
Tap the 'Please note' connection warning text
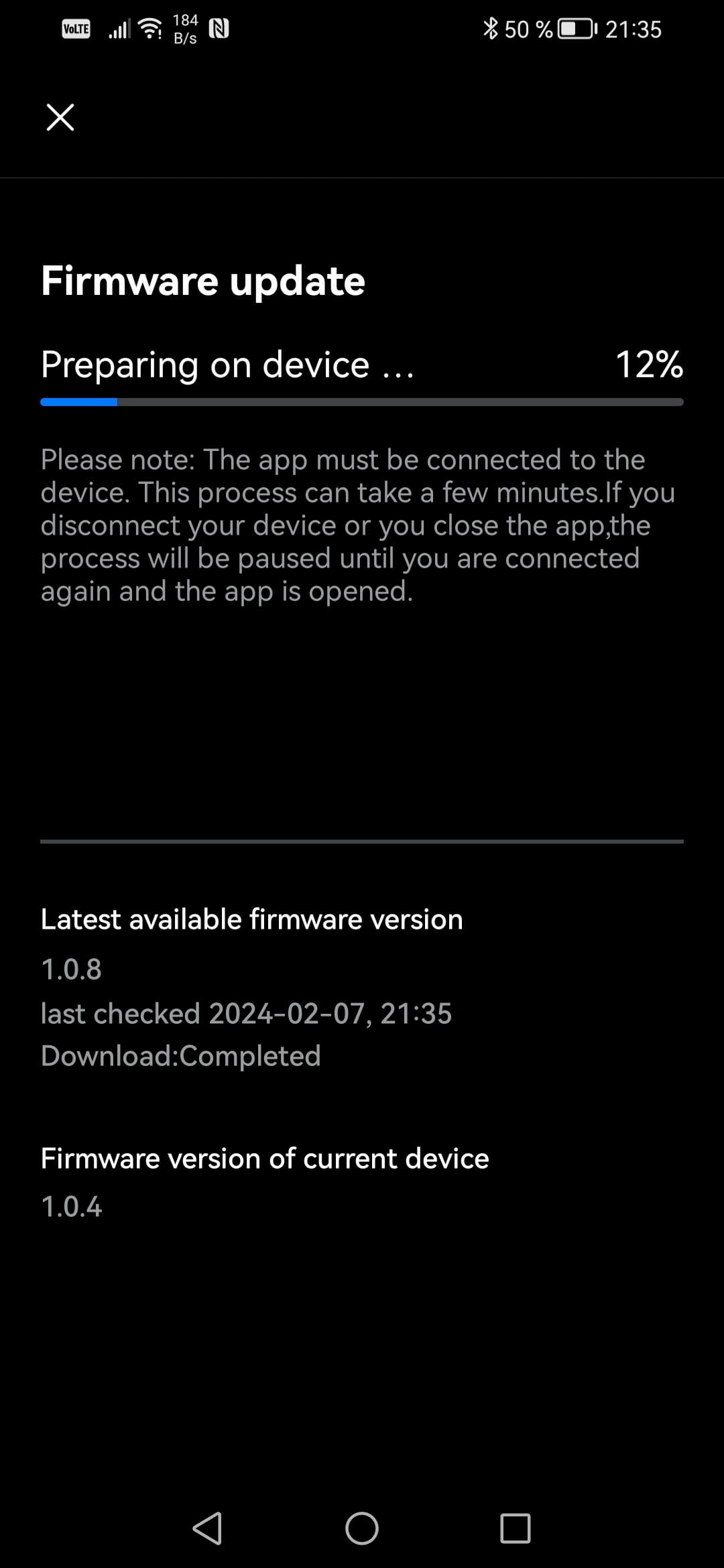pyautogui.click(x=358, y=525)
